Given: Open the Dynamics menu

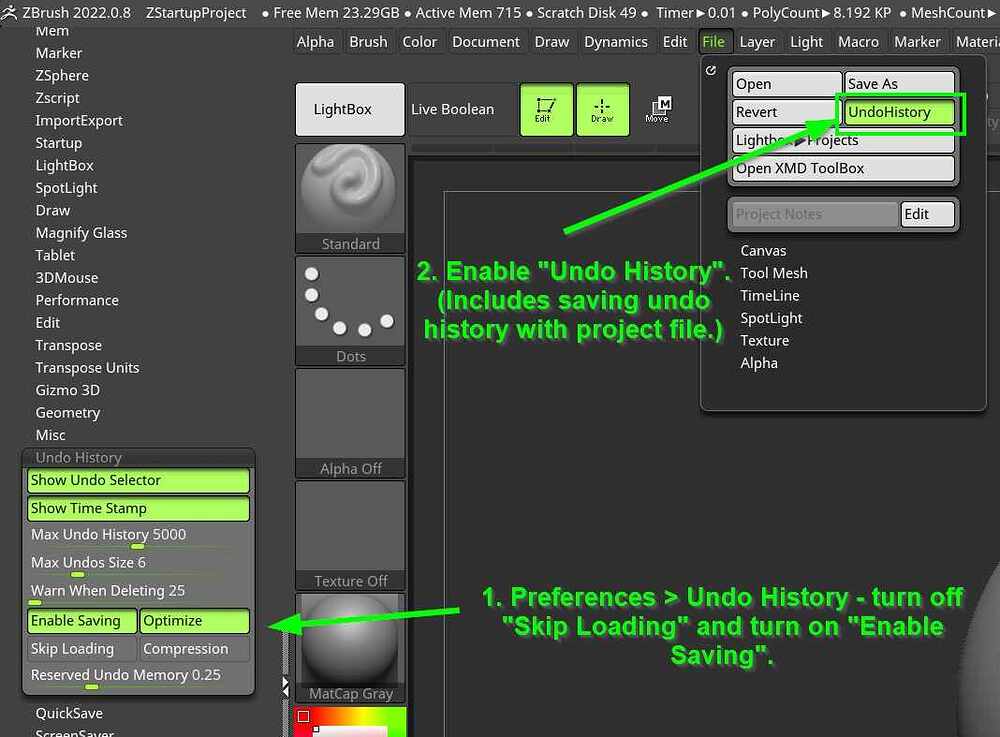Looking at the screenshot, I should (616, 42).
